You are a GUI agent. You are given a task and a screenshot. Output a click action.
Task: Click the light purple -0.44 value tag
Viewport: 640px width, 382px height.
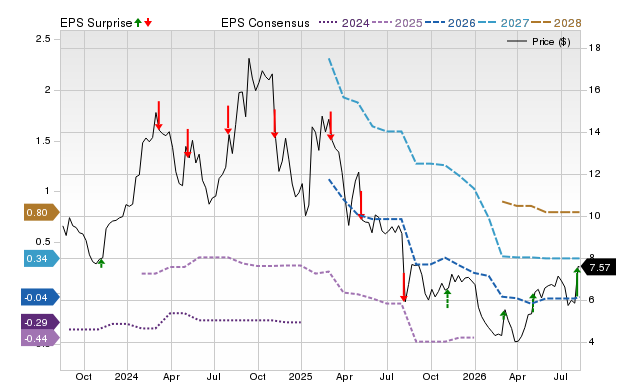click(x=40, y=338)
